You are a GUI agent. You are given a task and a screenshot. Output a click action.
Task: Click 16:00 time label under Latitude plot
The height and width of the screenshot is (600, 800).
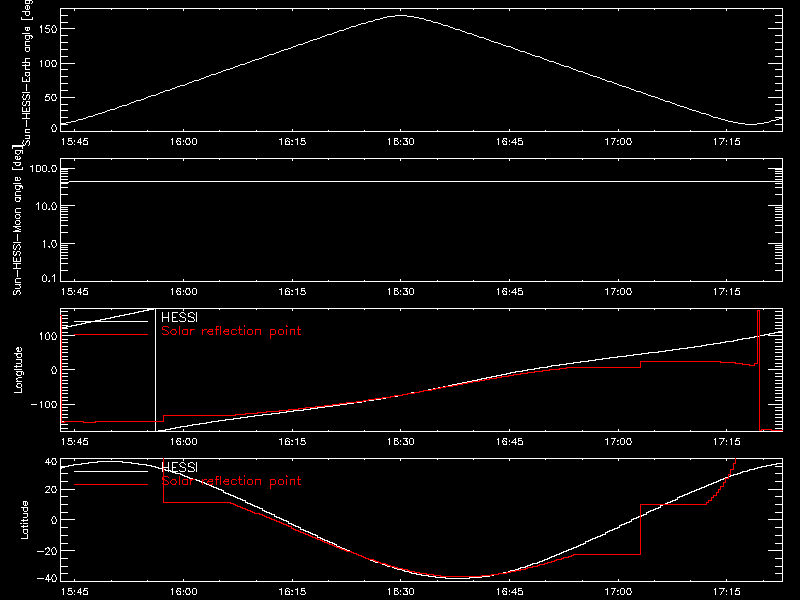[183, 592]
